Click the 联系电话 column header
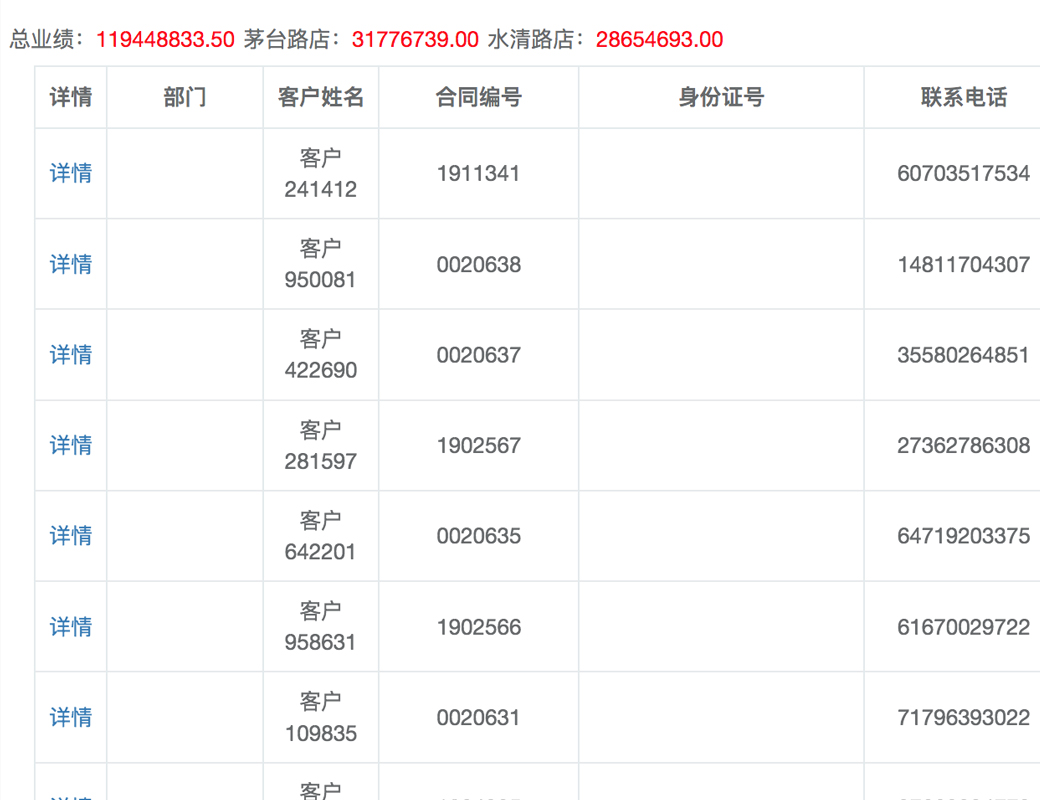 [x=963, y=97]
